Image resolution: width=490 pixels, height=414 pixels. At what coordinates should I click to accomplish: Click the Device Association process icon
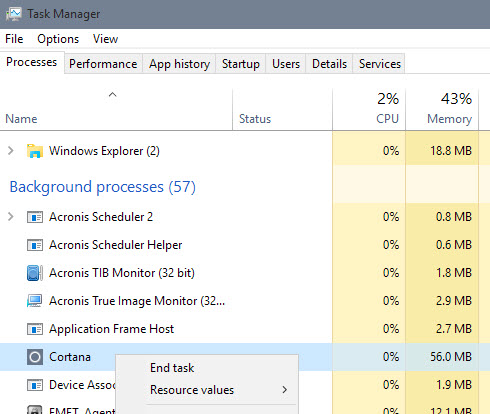(35, 385)
